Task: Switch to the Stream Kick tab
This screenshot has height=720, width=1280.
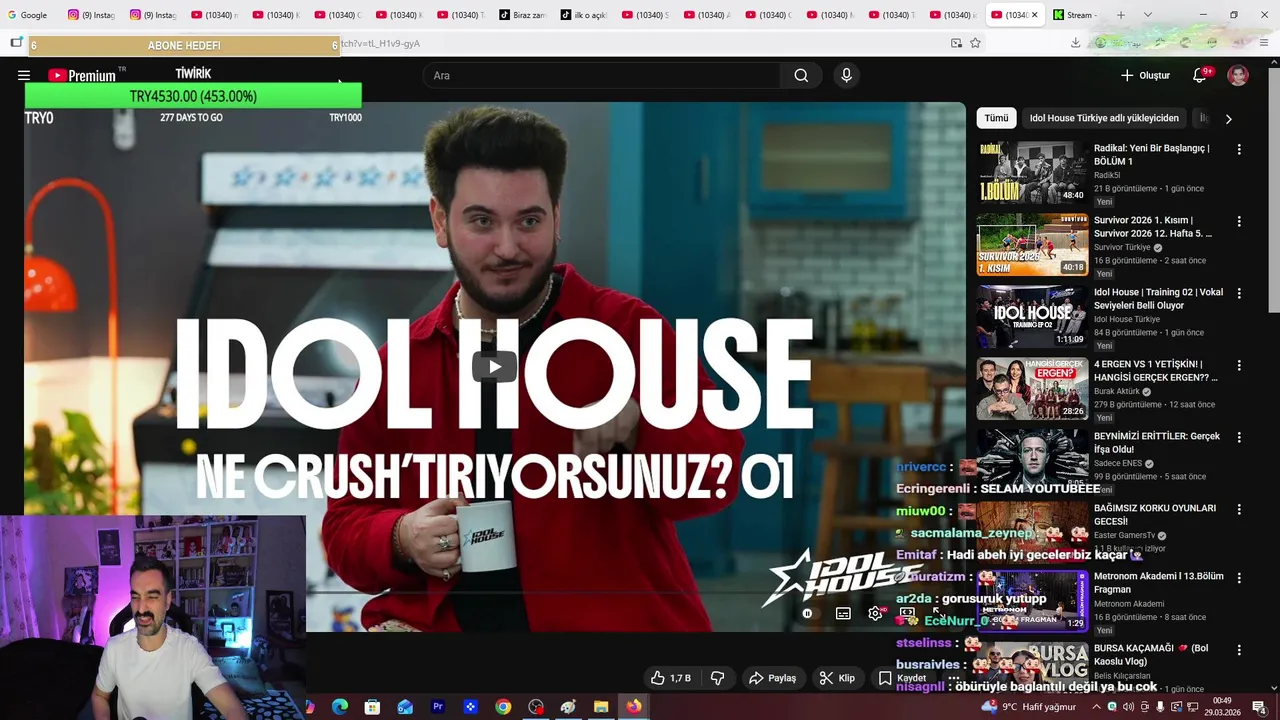Action: [x=1076, y=15]
